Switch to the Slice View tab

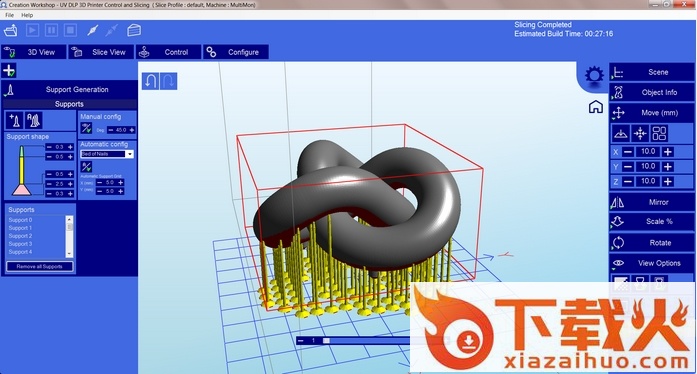pos(101,52)
